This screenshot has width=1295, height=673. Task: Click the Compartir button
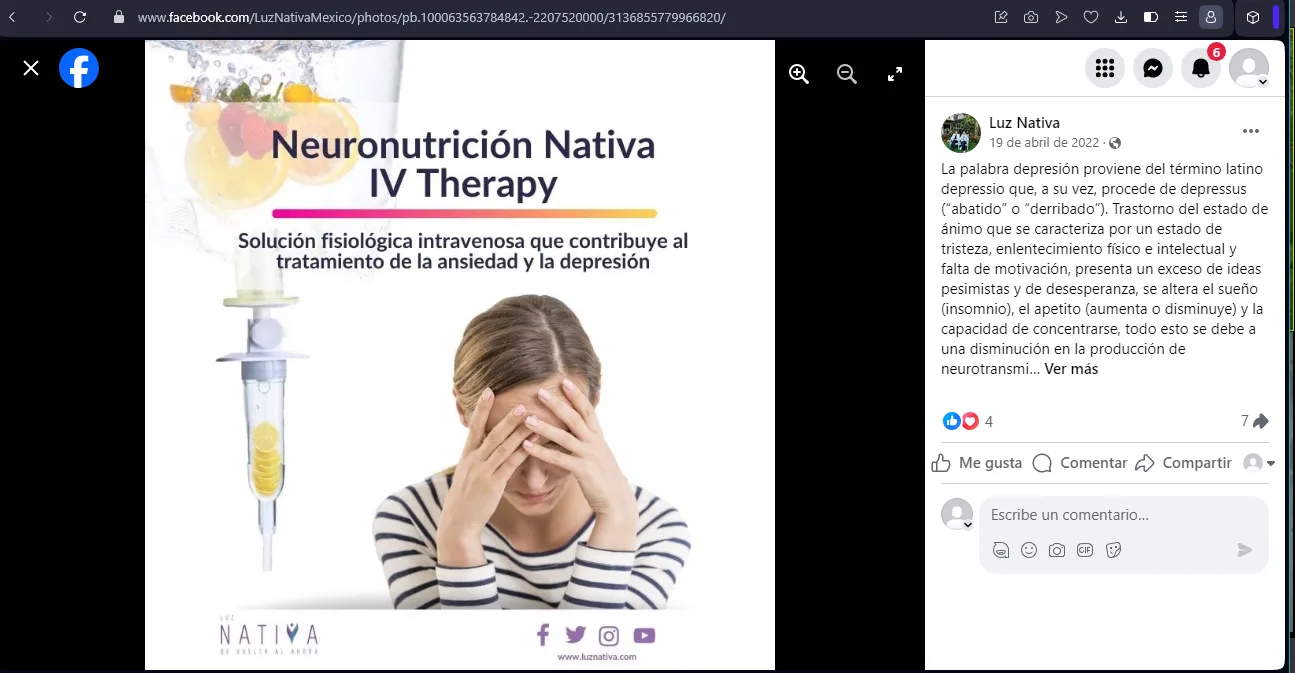tap(1183, 463)
